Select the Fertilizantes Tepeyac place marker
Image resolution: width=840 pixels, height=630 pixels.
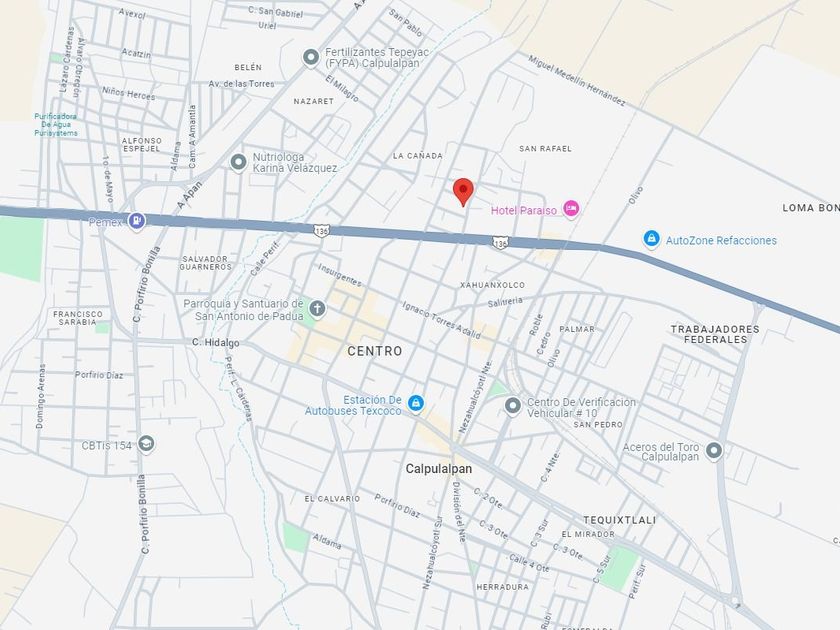[311, 57]
